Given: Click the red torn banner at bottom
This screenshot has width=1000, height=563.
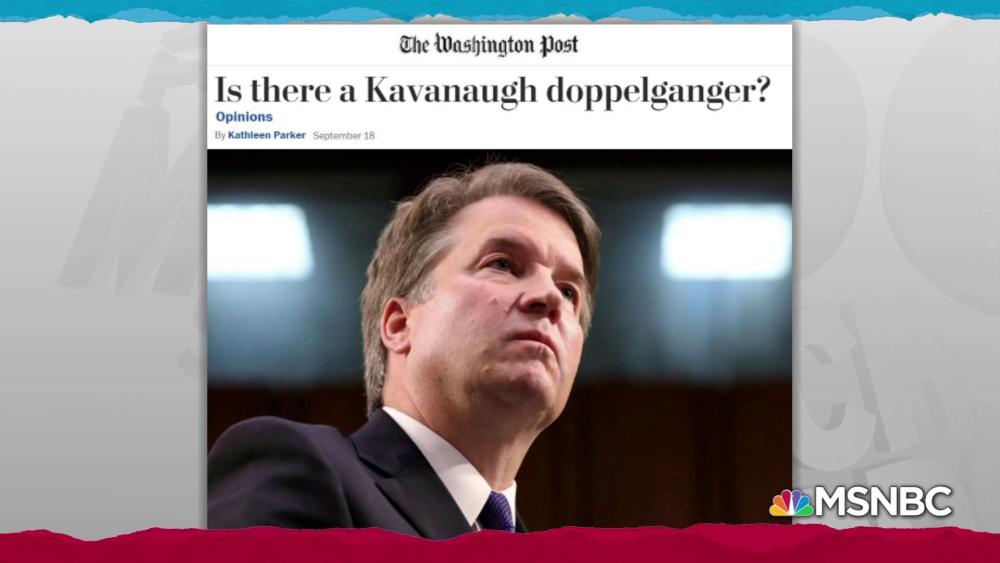Looking at the screenshot, I should point(500,546).
